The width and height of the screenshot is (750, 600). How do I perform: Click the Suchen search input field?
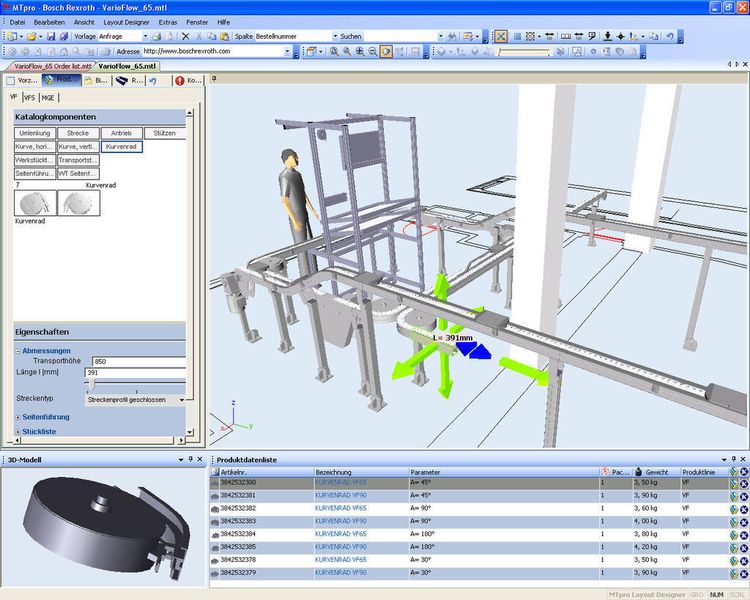tap(400, 36)
